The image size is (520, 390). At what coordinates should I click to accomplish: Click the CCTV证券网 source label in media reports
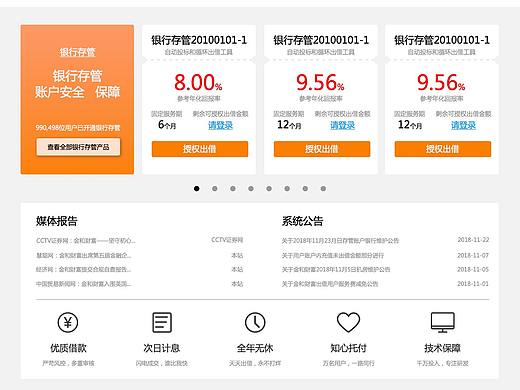[x=227, y=240]
